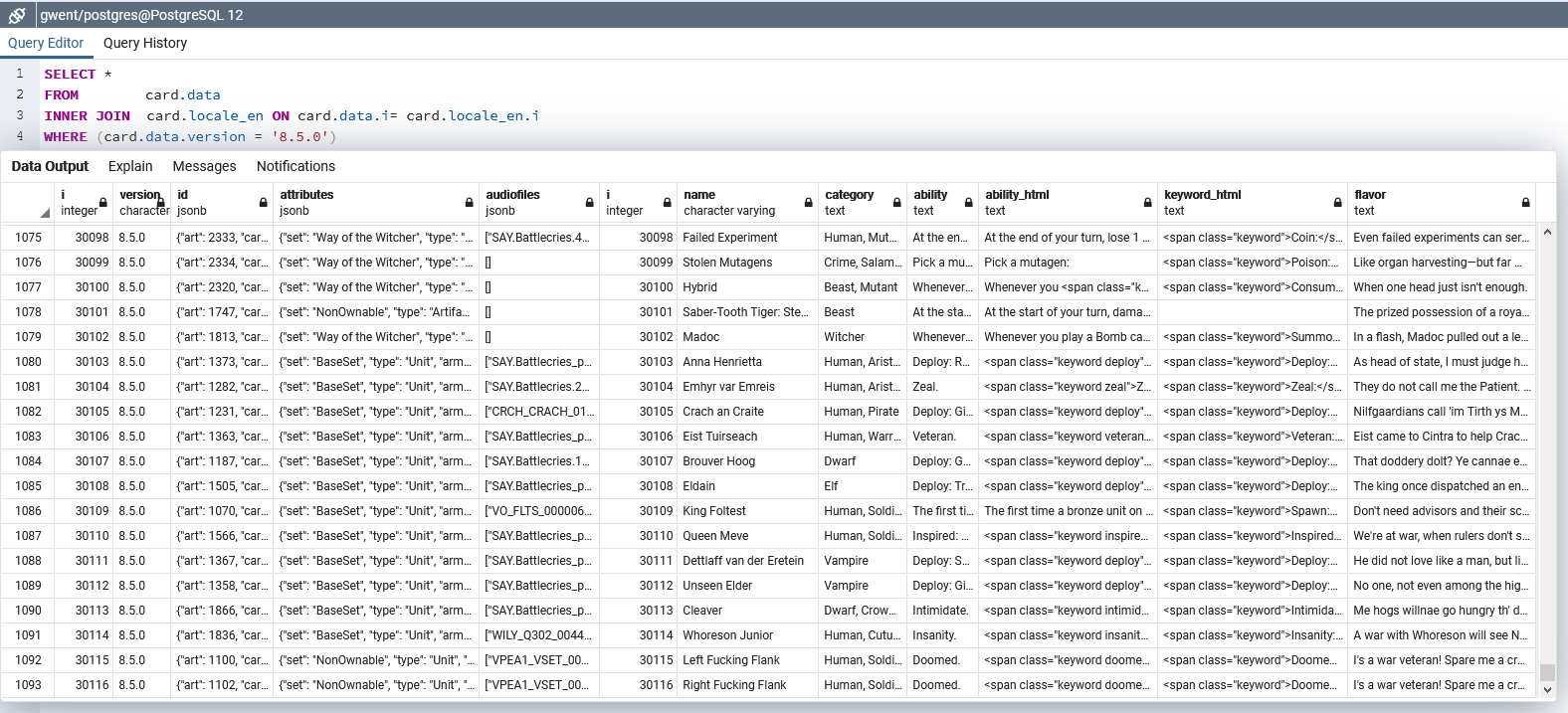This screenshot has width=1568, height=713.
Task: Click the 'Queen Meve' name cell
Action: tap(747, 536)
